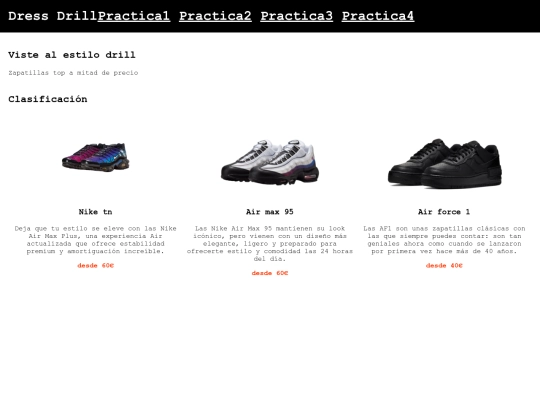Select the Air max 95 heading
This screenshot has height=405, width=540.
pyautogui.click(x=270, y=212)
